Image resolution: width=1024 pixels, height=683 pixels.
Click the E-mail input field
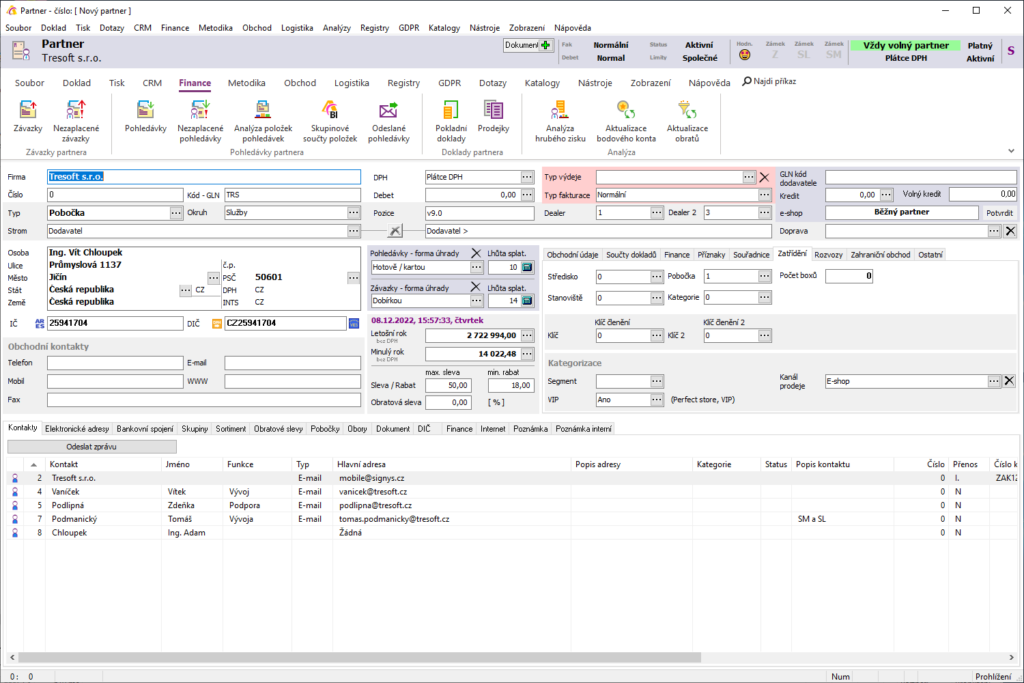[x=292, y=362]
